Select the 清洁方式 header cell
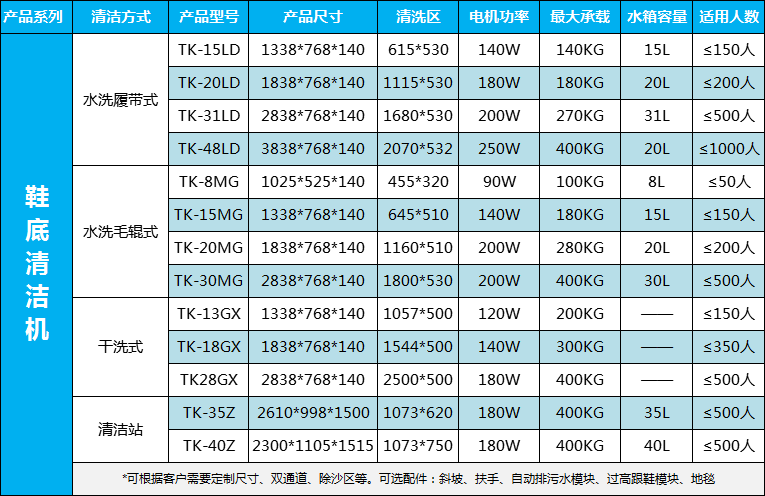 pos(120,17)
